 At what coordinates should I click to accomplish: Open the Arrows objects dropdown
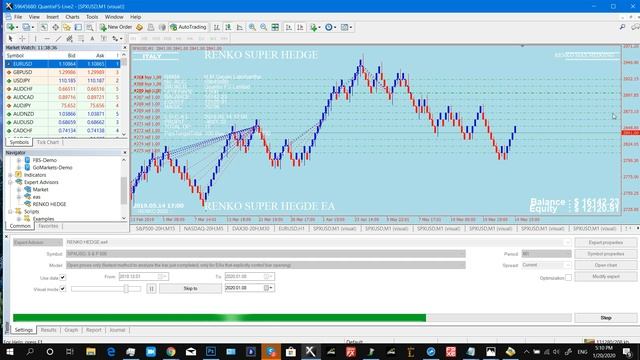(x=117, y=38)
